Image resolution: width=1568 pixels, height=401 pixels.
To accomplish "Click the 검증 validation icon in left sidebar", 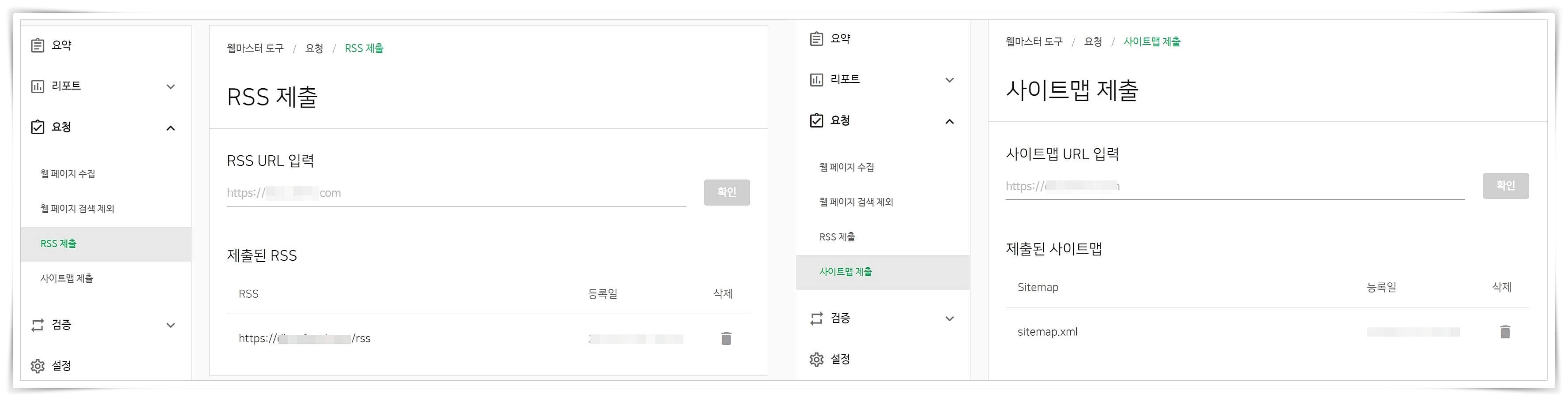I will 38,325.
